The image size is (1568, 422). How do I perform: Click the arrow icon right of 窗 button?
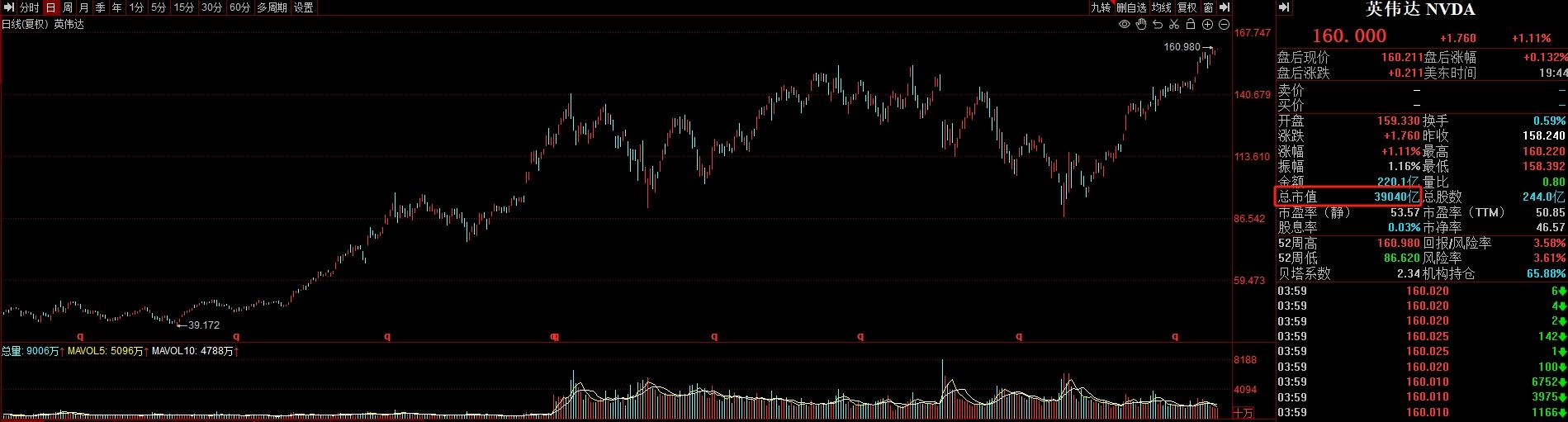1225,7
